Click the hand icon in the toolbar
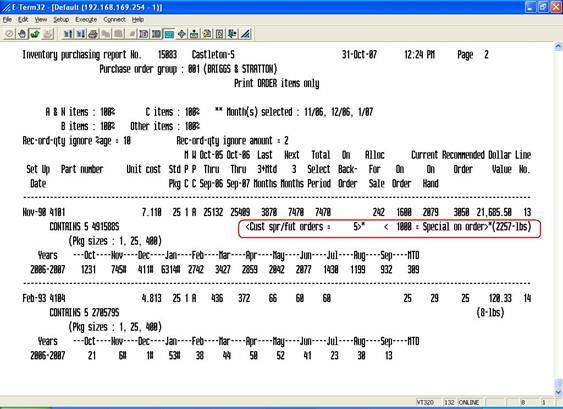This screenshot has height=409, width=563. tap(22, 34)
